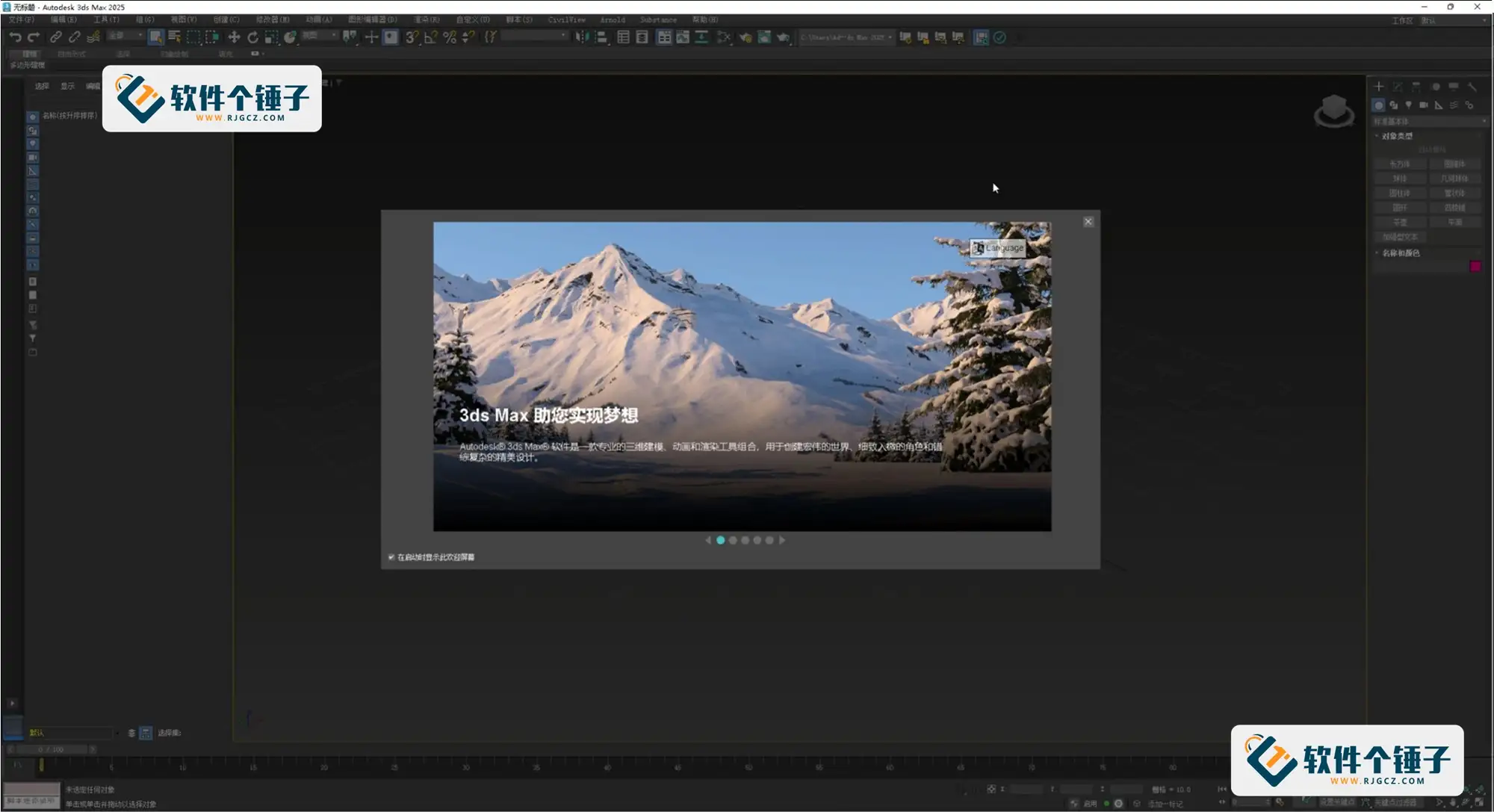Open the Render Setup teapot-gear icon
1494x812 pixels.
coord(746,37)
